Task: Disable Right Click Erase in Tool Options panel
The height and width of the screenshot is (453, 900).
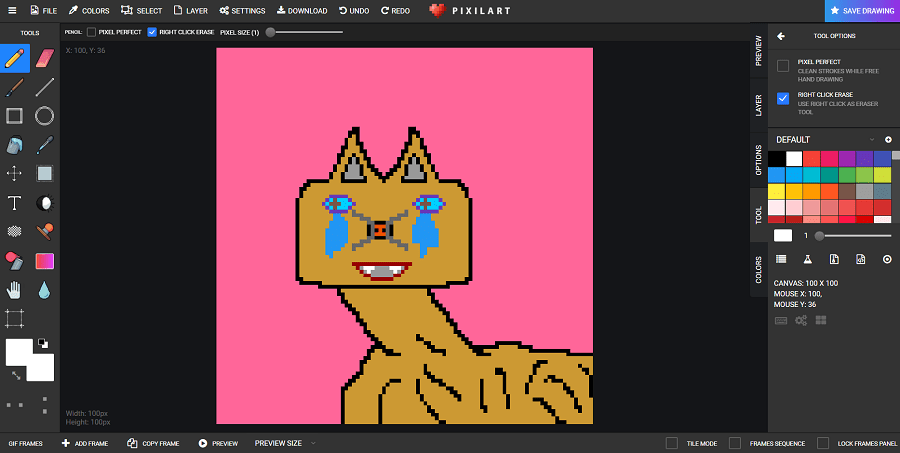Action: (783, 98)
